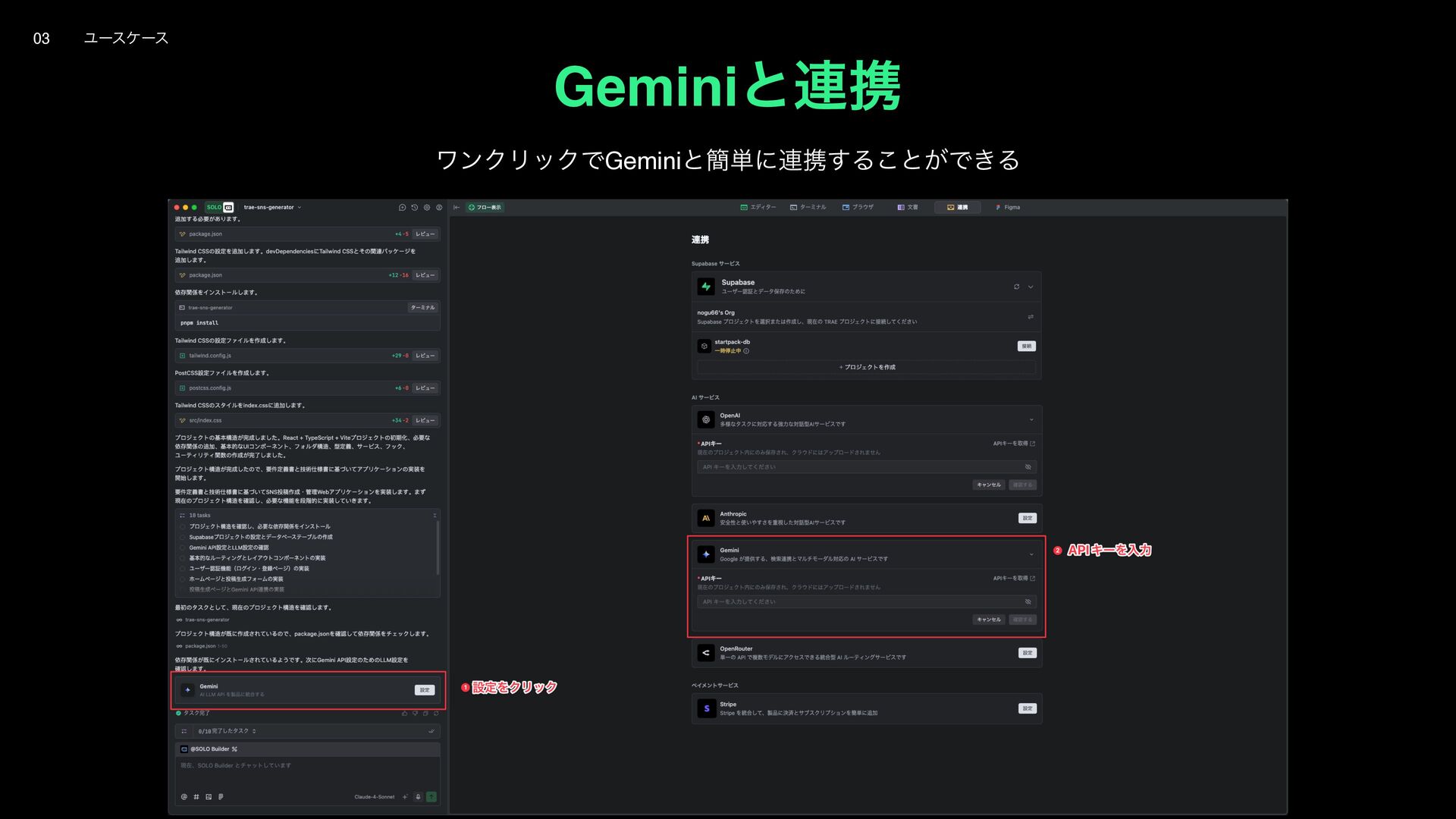The width and height of the screenshot is (1456, 819).
Task: Click the microphone voice input icon
Action: (418, 797)
